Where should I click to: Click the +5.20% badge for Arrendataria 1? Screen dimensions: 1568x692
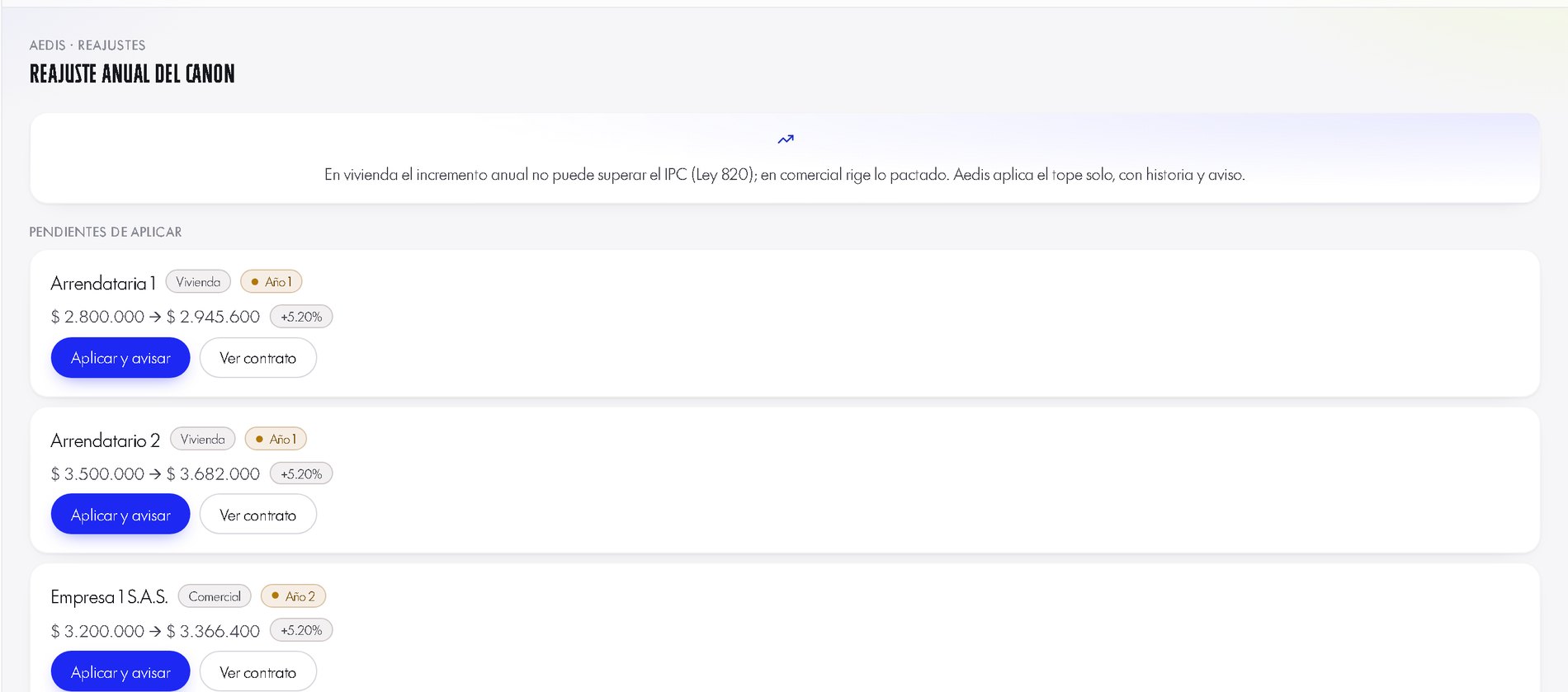point(301,317)
